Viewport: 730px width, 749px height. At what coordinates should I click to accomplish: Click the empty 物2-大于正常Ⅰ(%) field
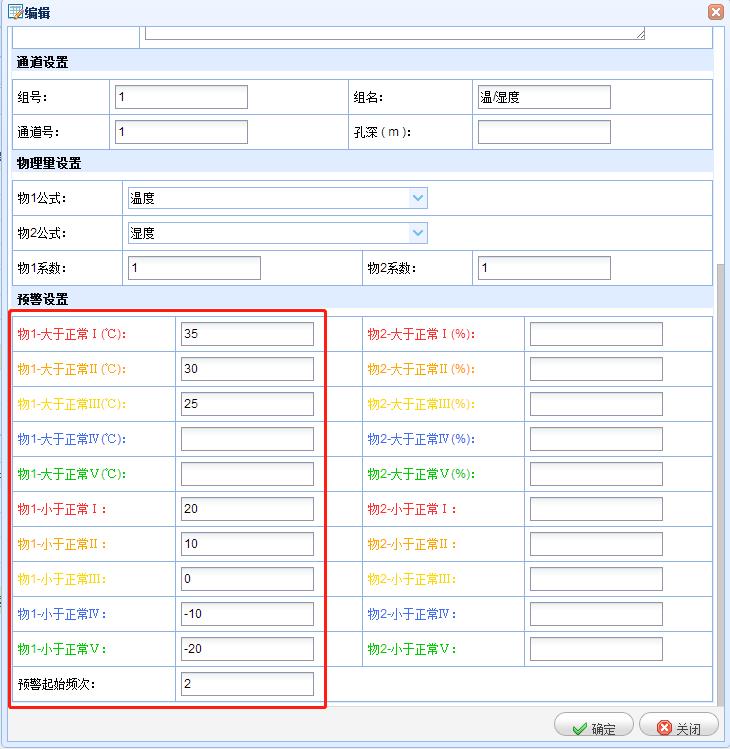[596, 334]
